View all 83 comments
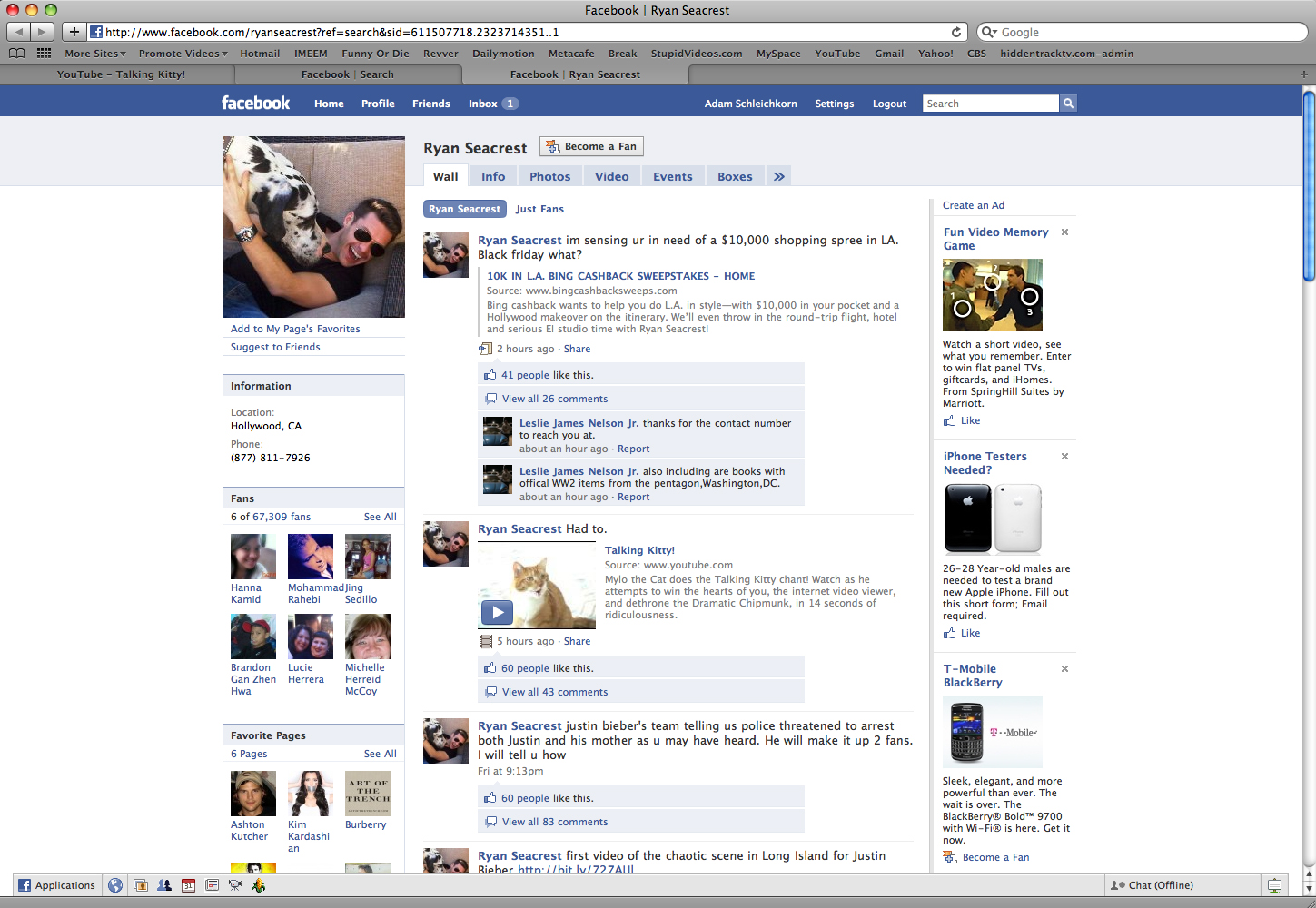Image resolution: width=1316 pixels, height=908 pixels. (555, 822)
